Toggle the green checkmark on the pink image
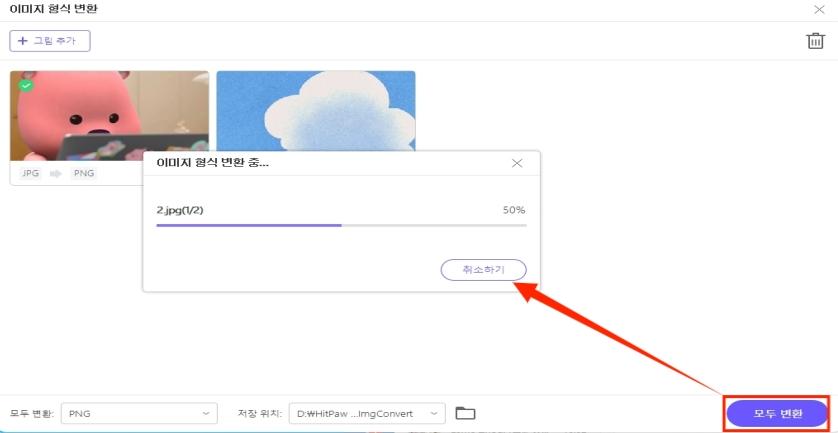Screen dimensions: 838x433 (x=26, y=86)
